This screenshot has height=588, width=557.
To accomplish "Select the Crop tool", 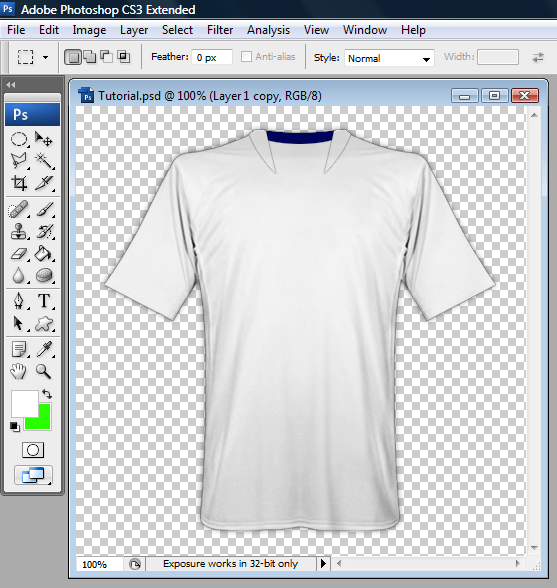I will pos(19,183).
